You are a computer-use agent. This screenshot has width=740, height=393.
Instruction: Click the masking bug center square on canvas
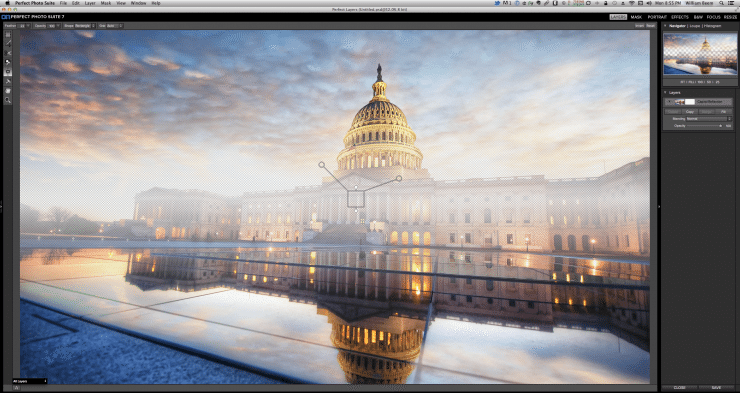click(x=356, y=199)
